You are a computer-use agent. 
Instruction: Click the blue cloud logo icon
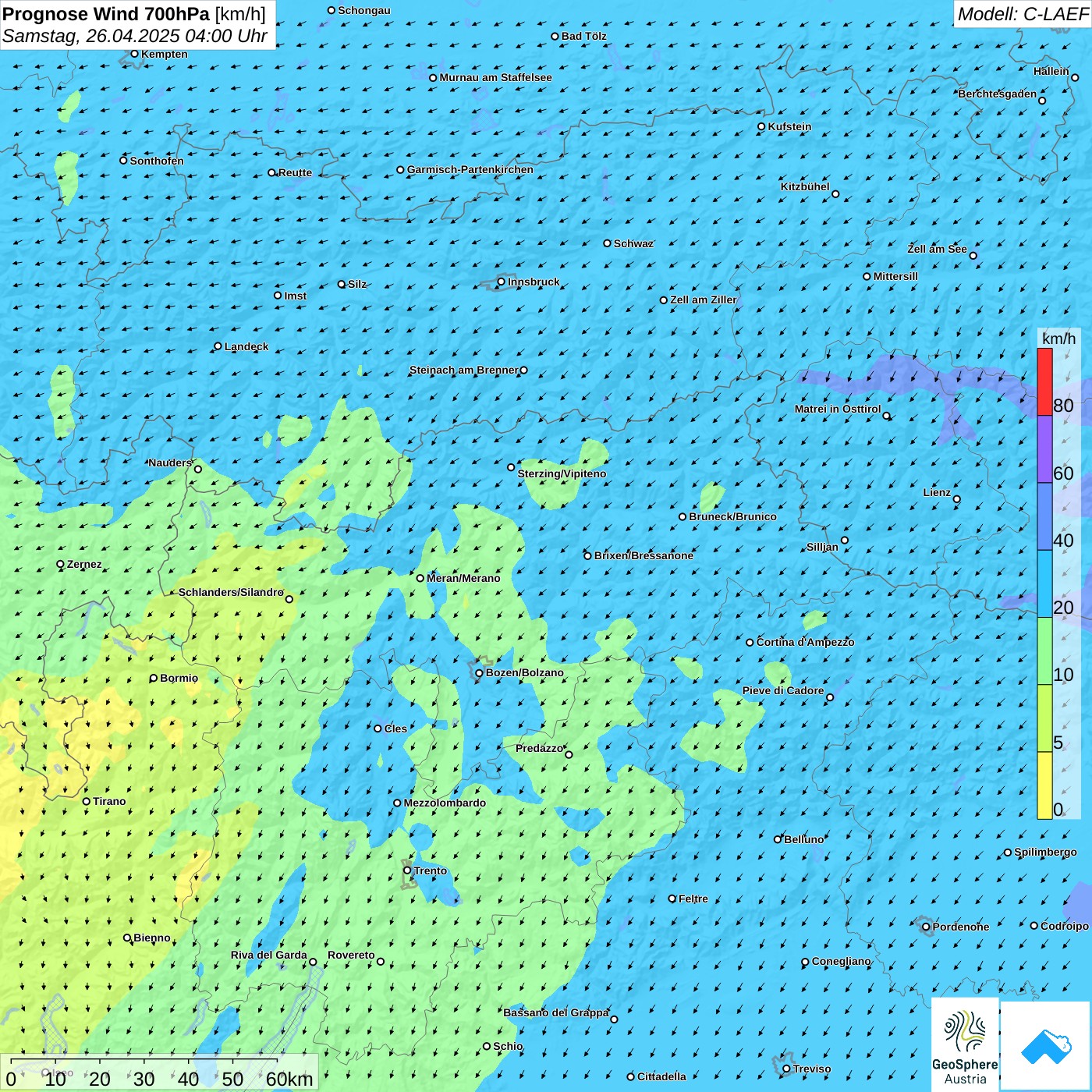pos(1046,1047)
